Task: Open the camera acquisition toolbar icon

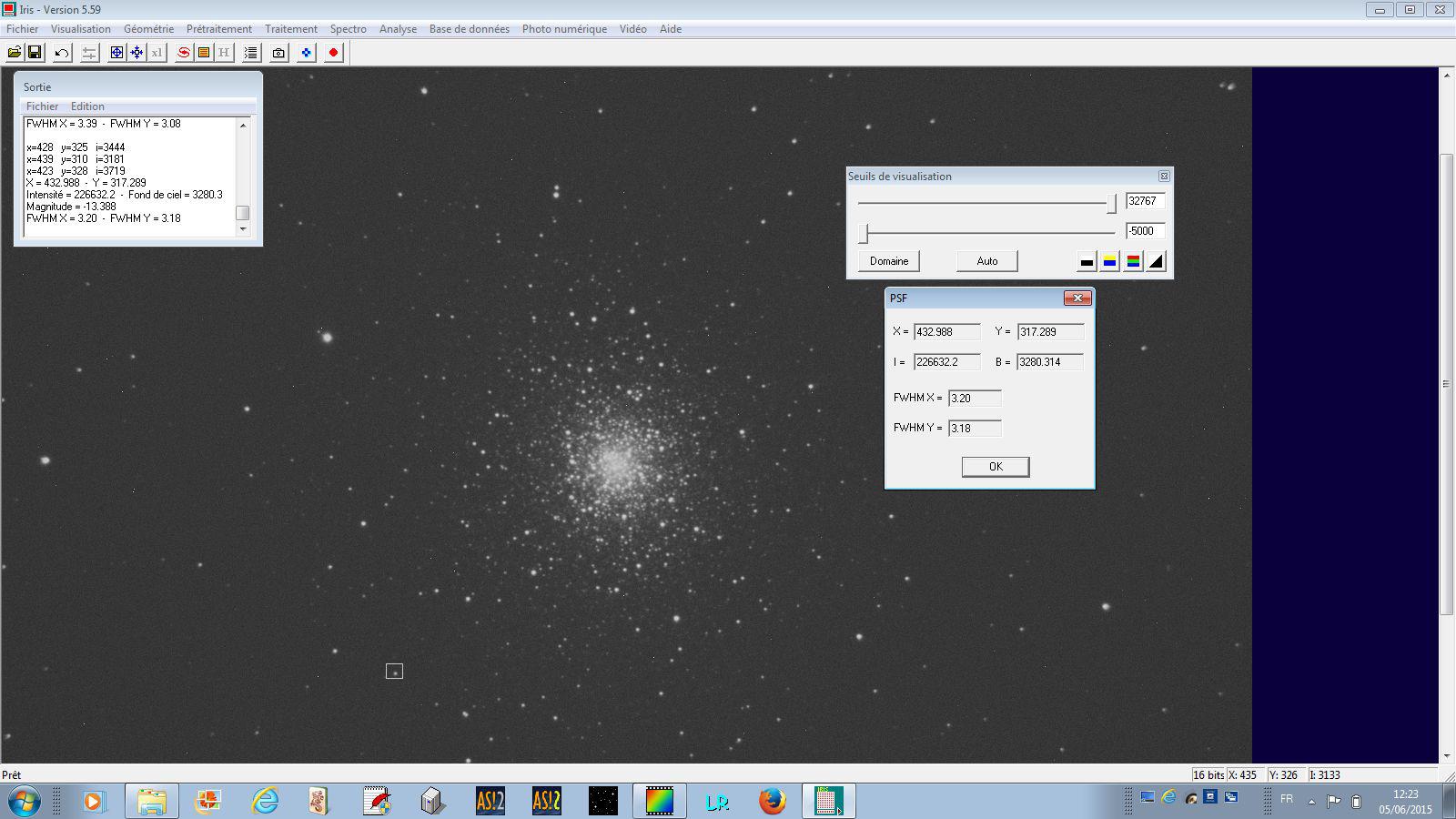Action: click(278, 53)
